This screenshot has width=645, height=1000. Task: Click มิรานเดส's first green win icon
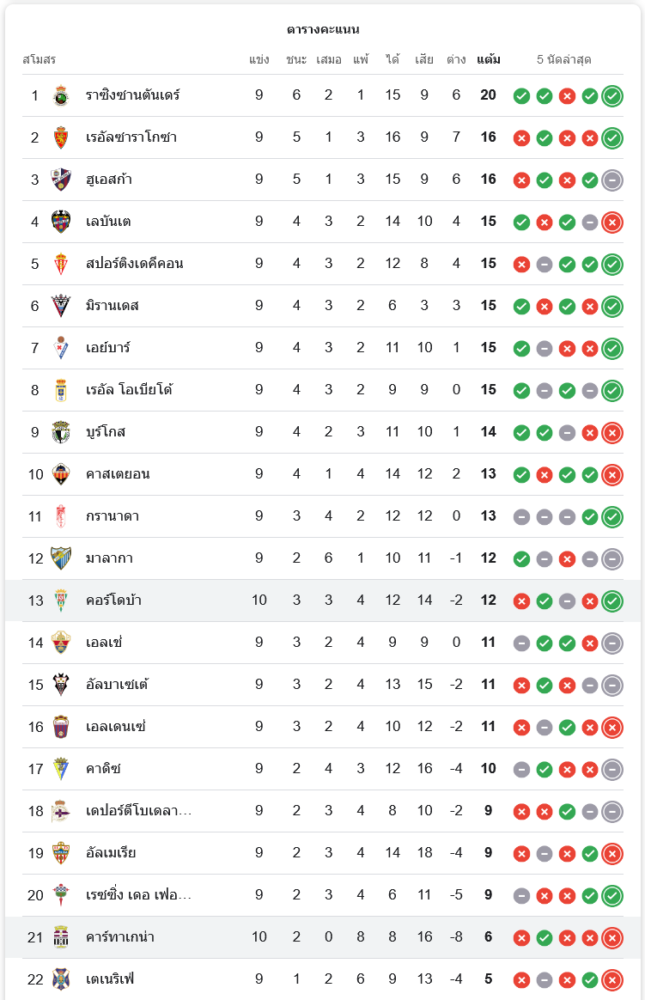tap(521, 306)
